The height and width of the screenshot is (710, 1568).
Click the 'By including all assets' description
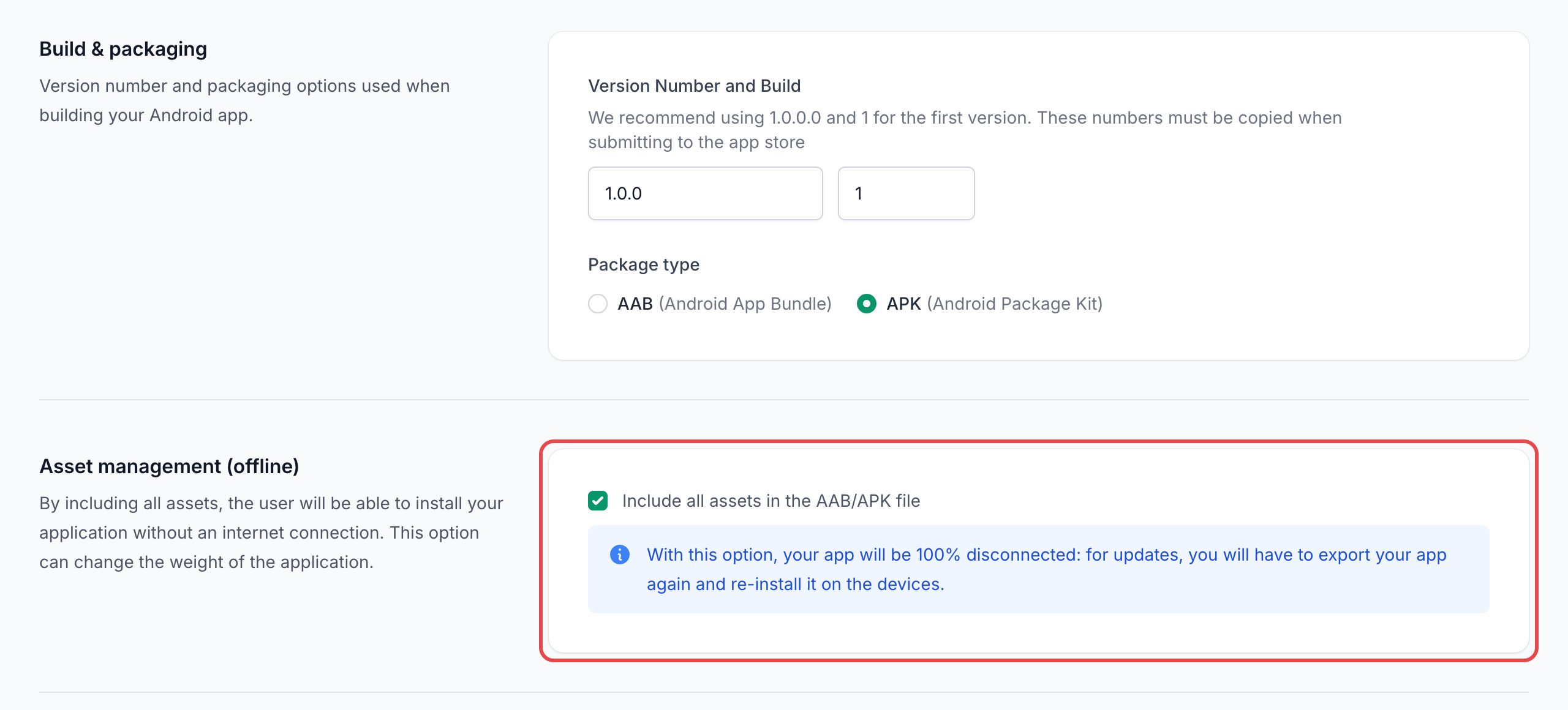click(x=271, y=532)
